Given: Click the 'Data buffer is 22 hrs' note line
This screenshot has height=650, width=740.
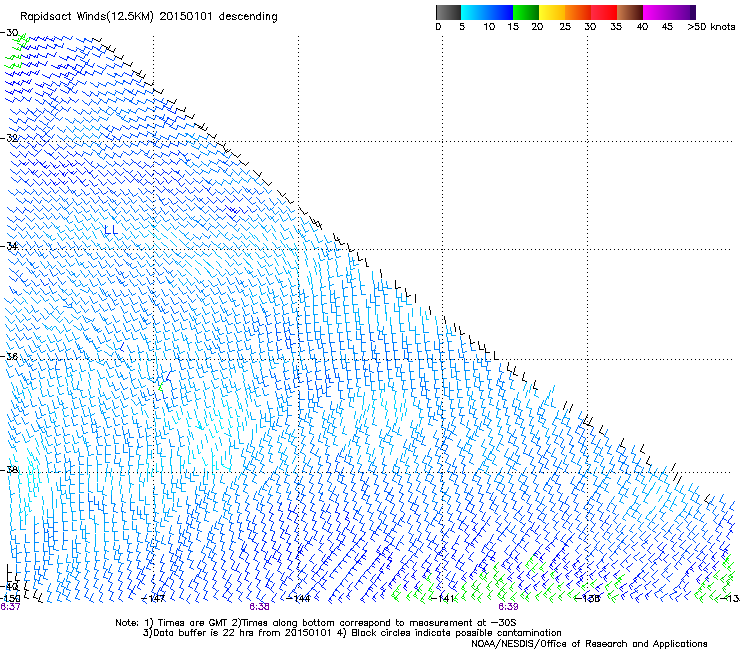Looking at the screenshot, I should (x=352, y=633).
